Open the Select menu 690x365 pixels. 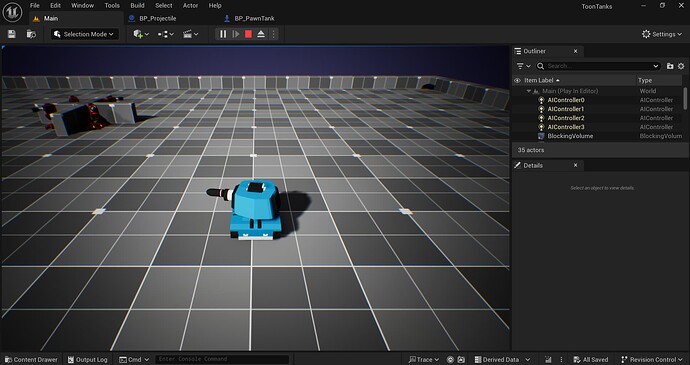coord(164,5)
